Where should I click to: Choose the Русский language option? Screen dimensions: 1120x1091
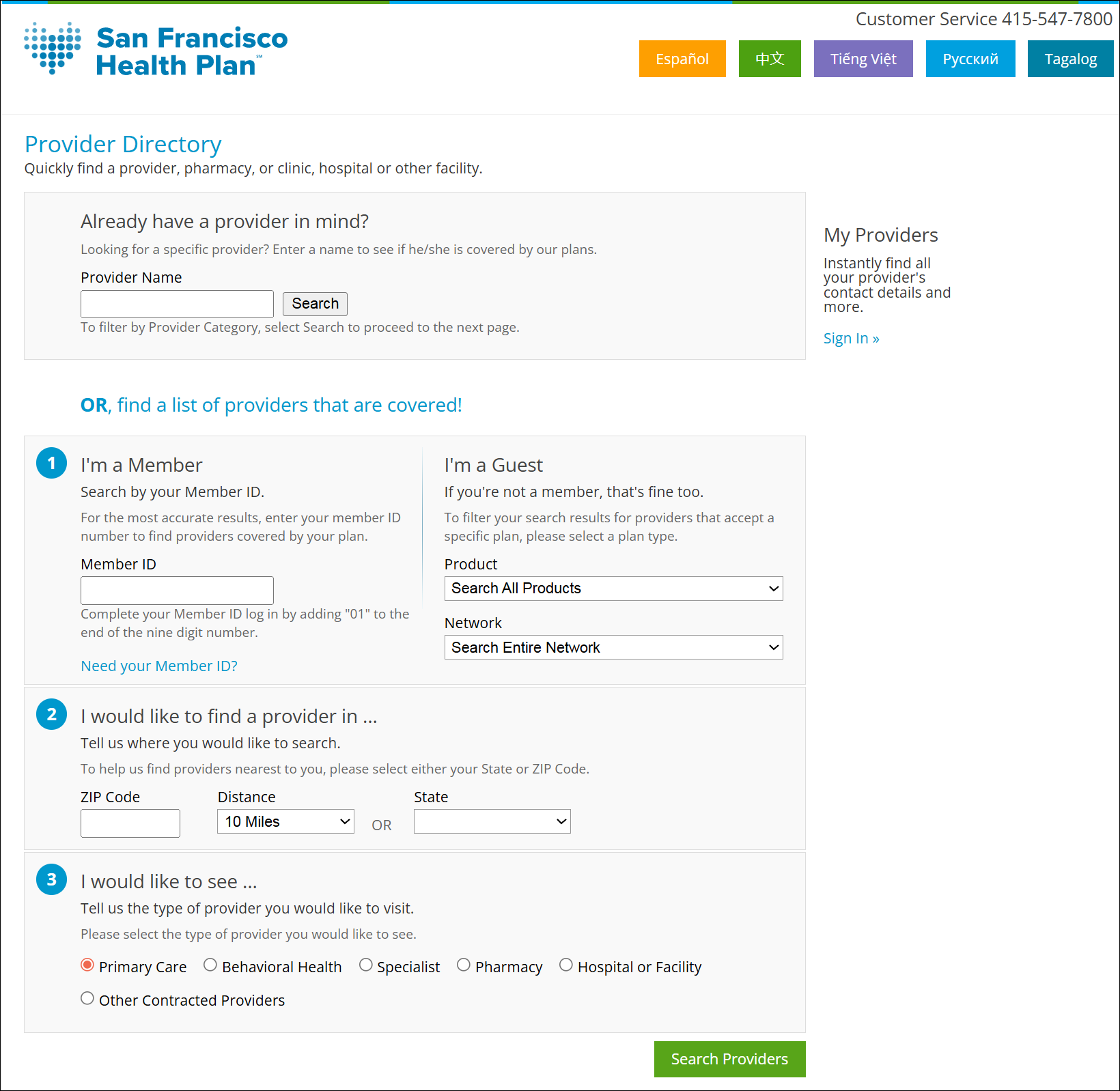click(970, 59)
